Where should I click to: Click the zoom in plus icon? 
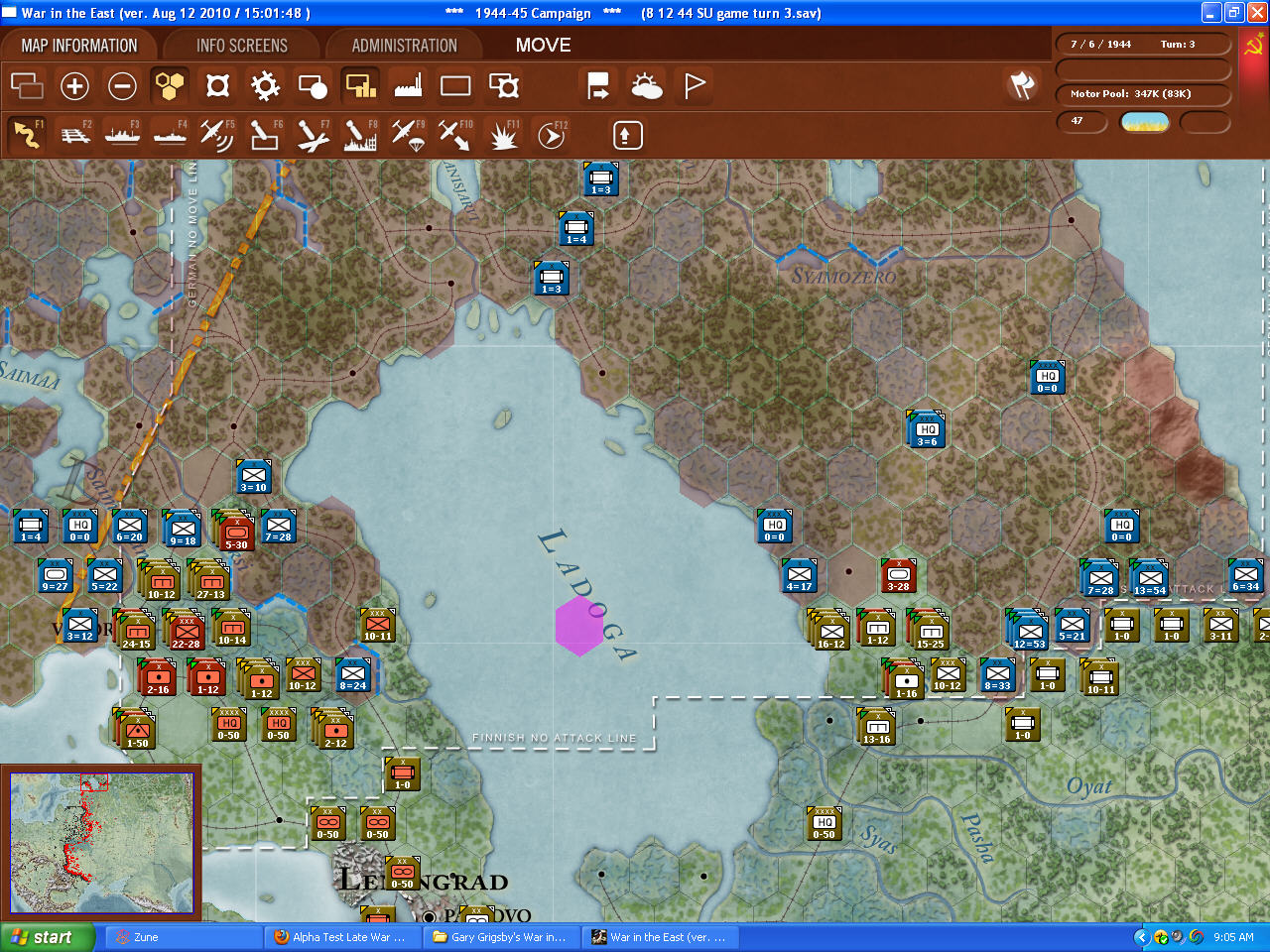(74, 86)
